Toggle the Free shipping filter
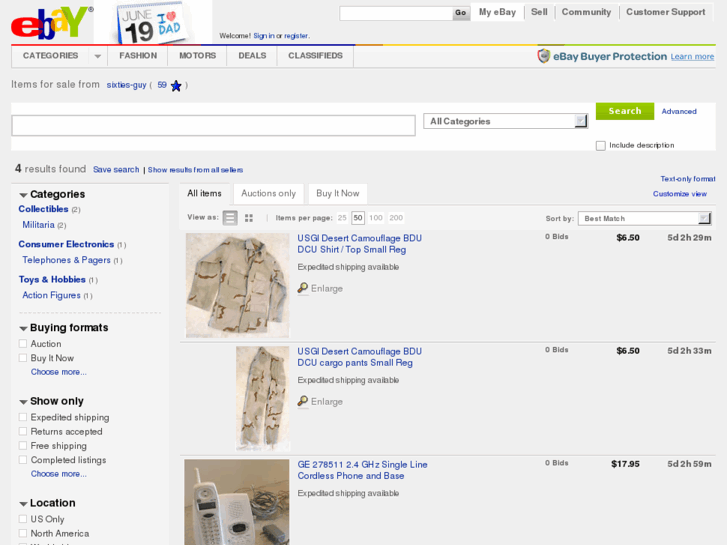Image resolution: width=727 pixels, height=545 pixels. 23,446
